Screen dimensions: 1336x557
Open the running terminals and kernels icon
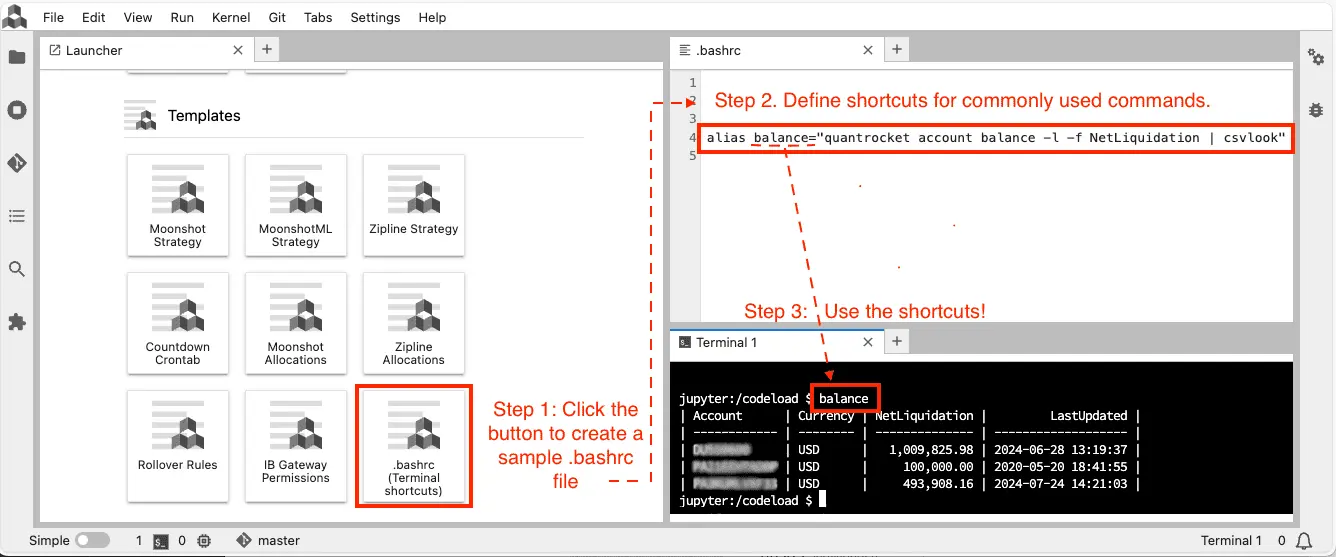(x=17, y=110)
